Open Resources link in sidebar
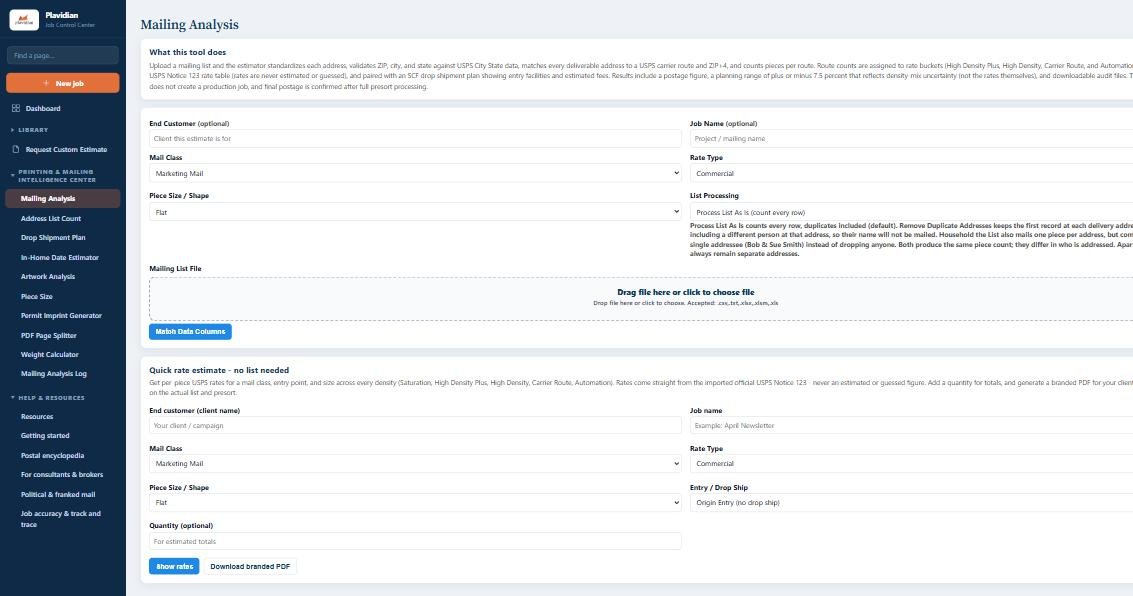The height and width of the screenshot is (596, 1133). click(x=37, y=417)
